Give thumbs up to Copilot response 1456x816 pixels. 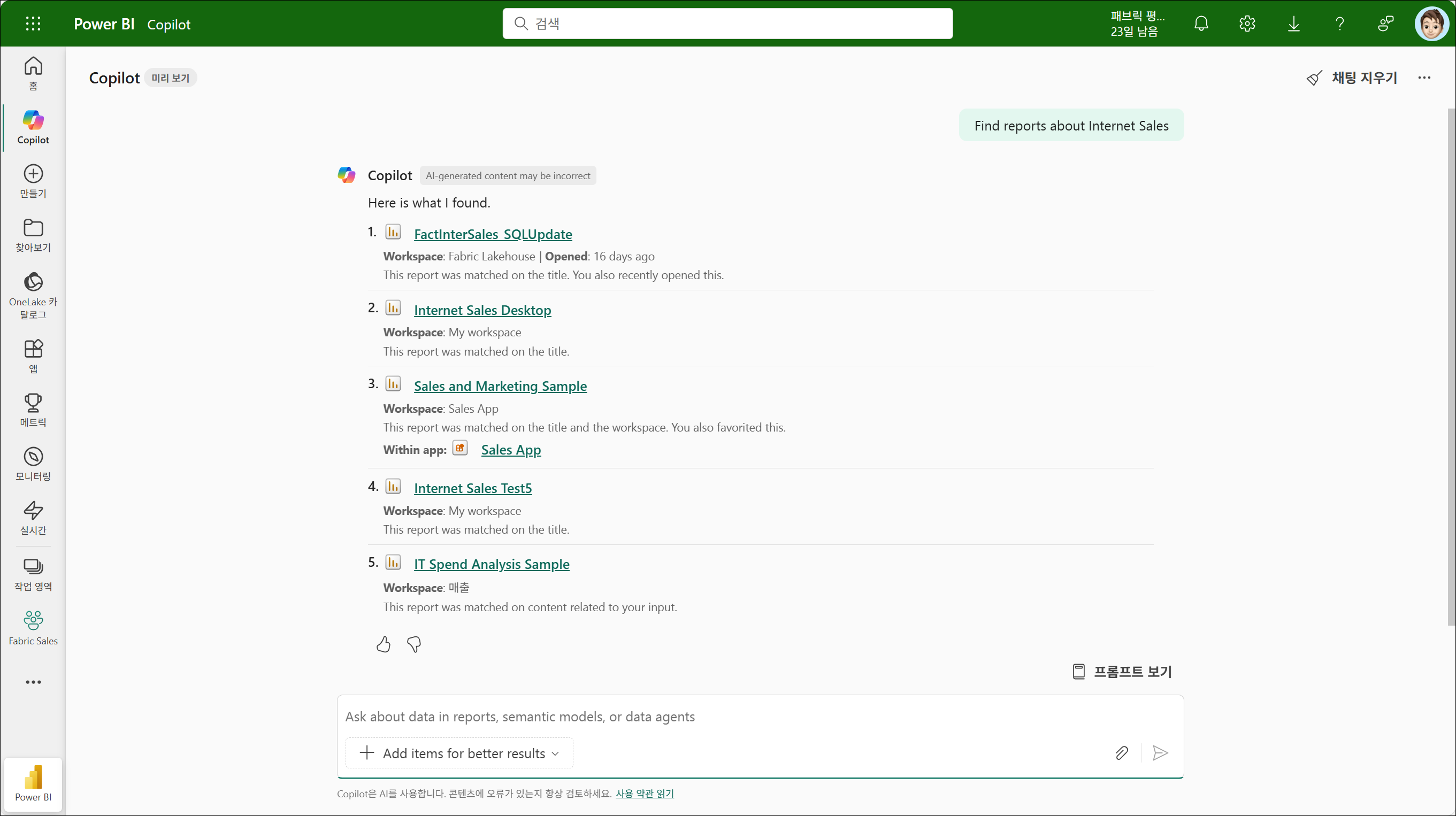[x=383, y=644]
